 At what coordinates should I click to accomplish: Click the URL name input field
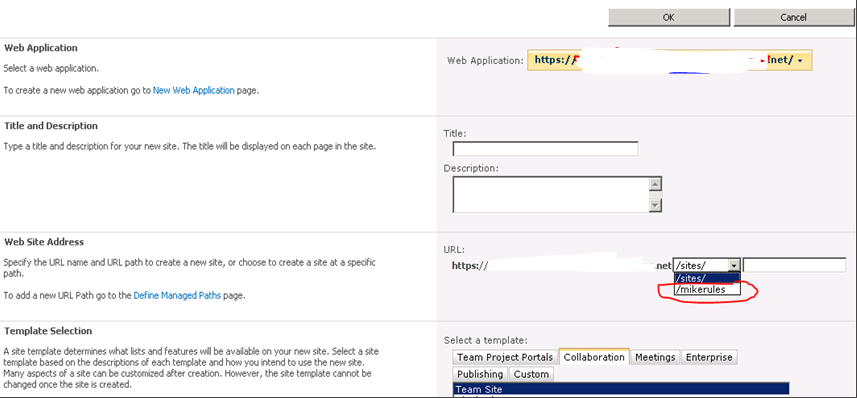tap(794, 265)
